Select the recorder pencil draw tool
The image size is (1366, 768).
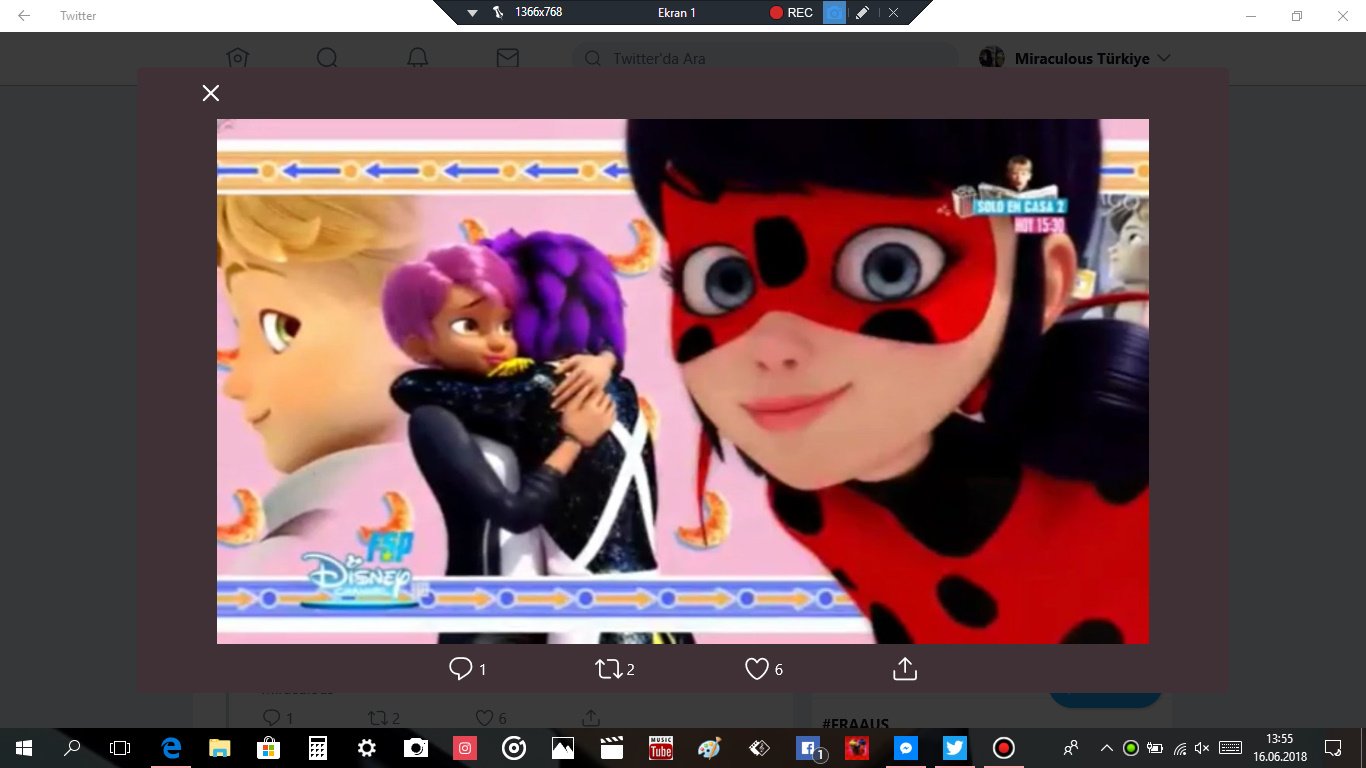(x=862, y=13)
